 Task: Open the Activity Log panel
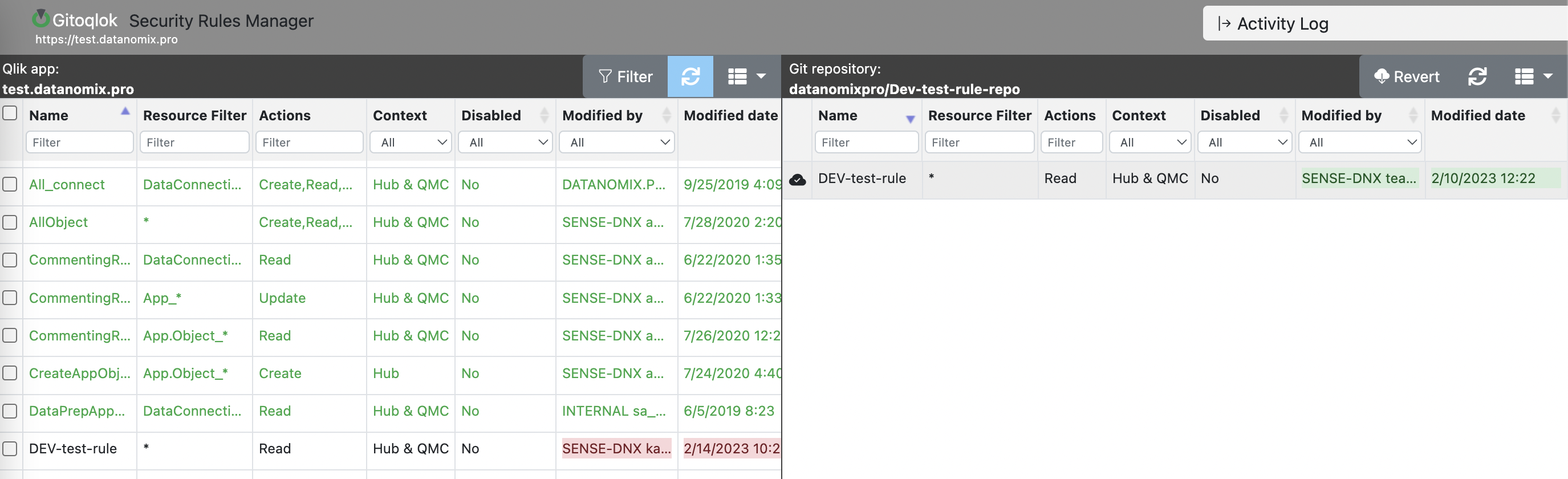[1273, 24]
